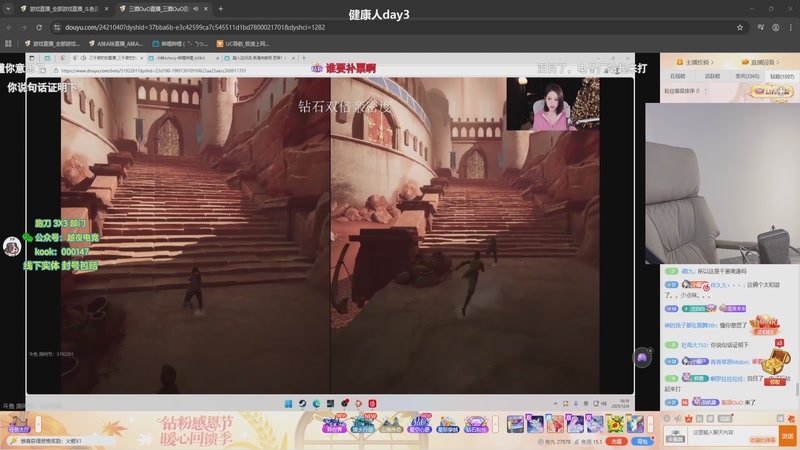Click the red crown icon above chat input
The width and height of the screenshot is (800, 450).
coord(688,418)
